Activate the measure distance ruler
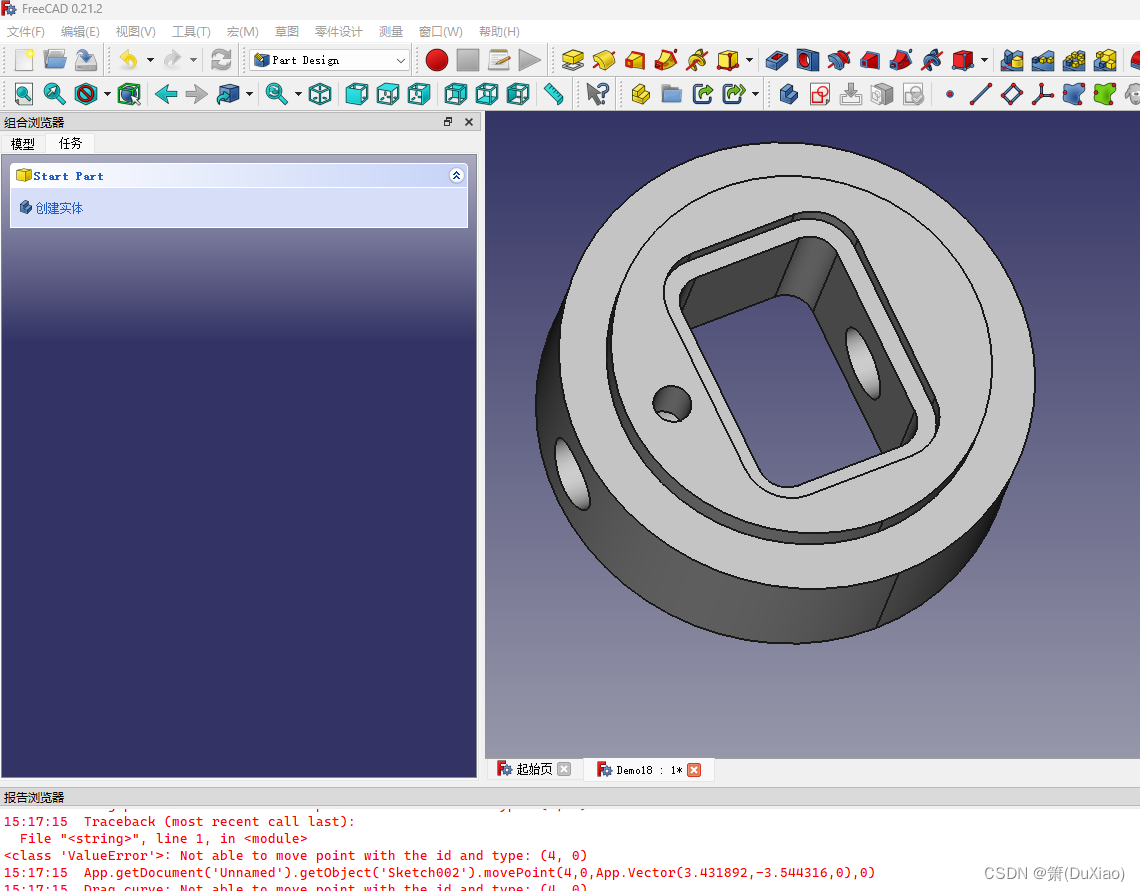Screen dimensions: 1140x891 [x=554, y=94]
